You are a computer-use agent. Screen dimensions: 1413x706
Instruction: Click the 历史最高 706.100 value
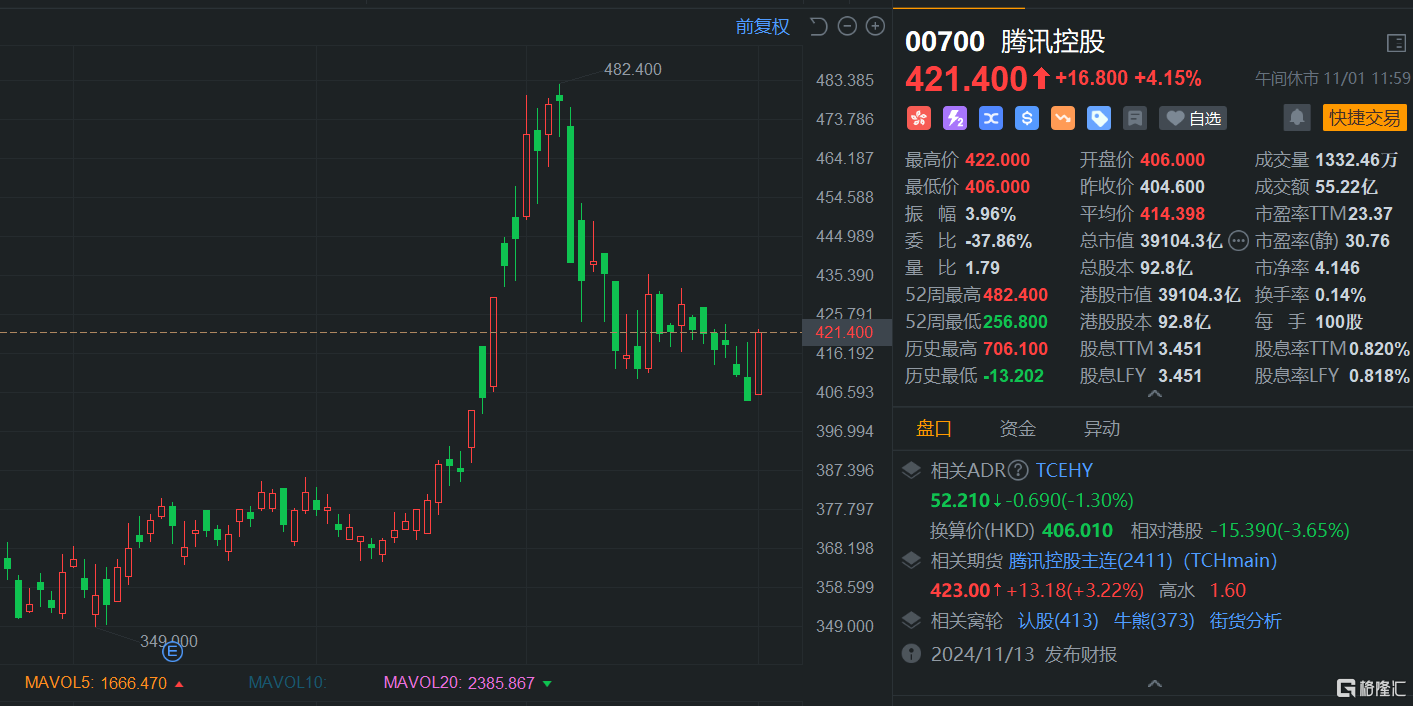coord(1015,349)
